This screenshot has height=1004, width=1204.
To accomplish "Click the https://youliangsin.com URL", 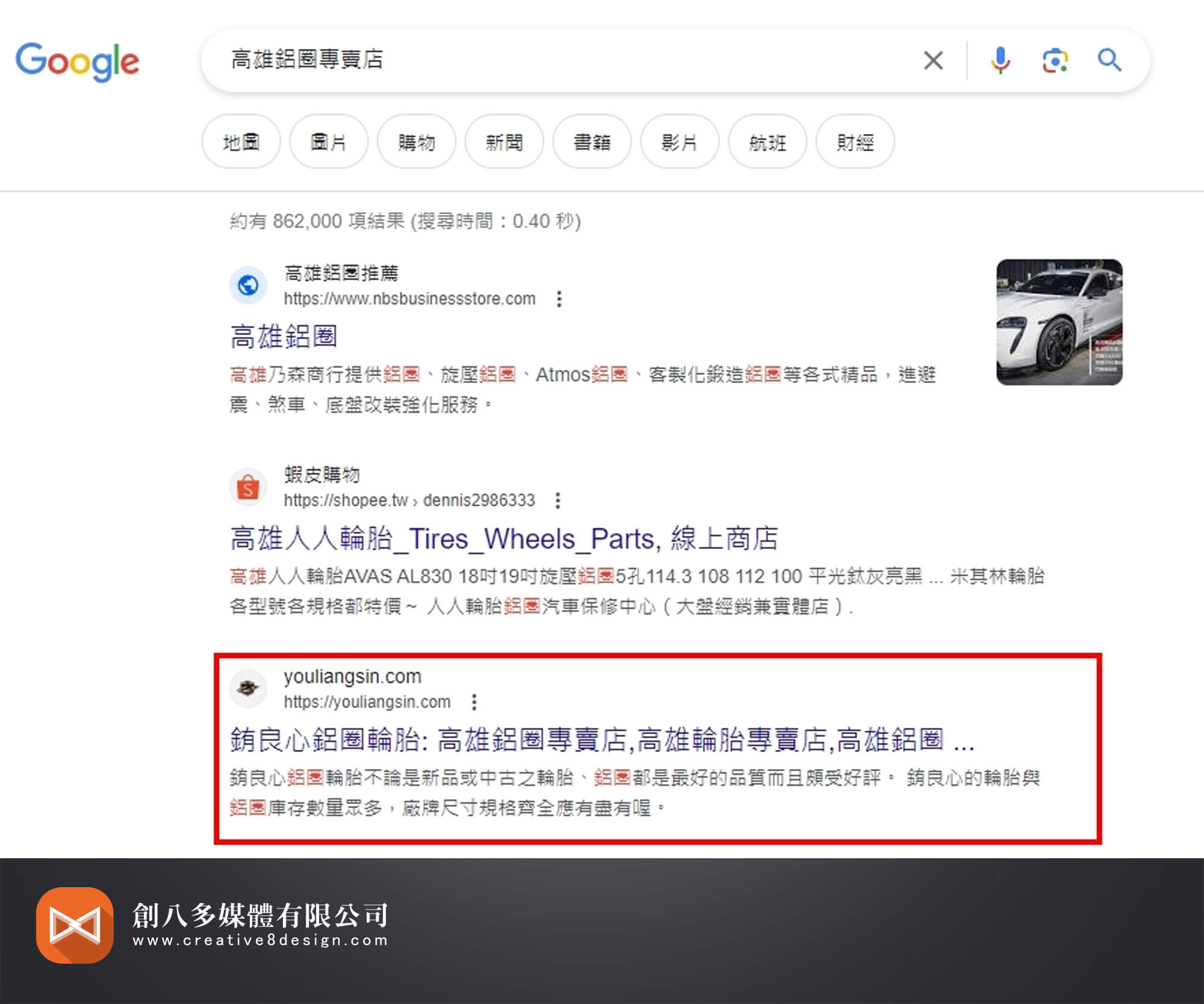I will [x=367, y=702].
